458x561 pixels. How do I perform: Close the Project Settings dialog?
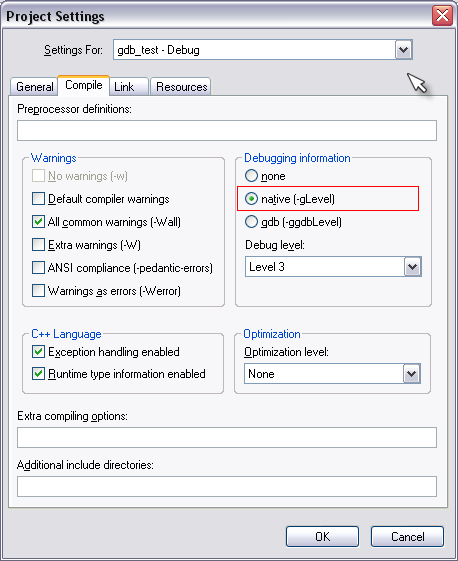(x=442, y=16)
